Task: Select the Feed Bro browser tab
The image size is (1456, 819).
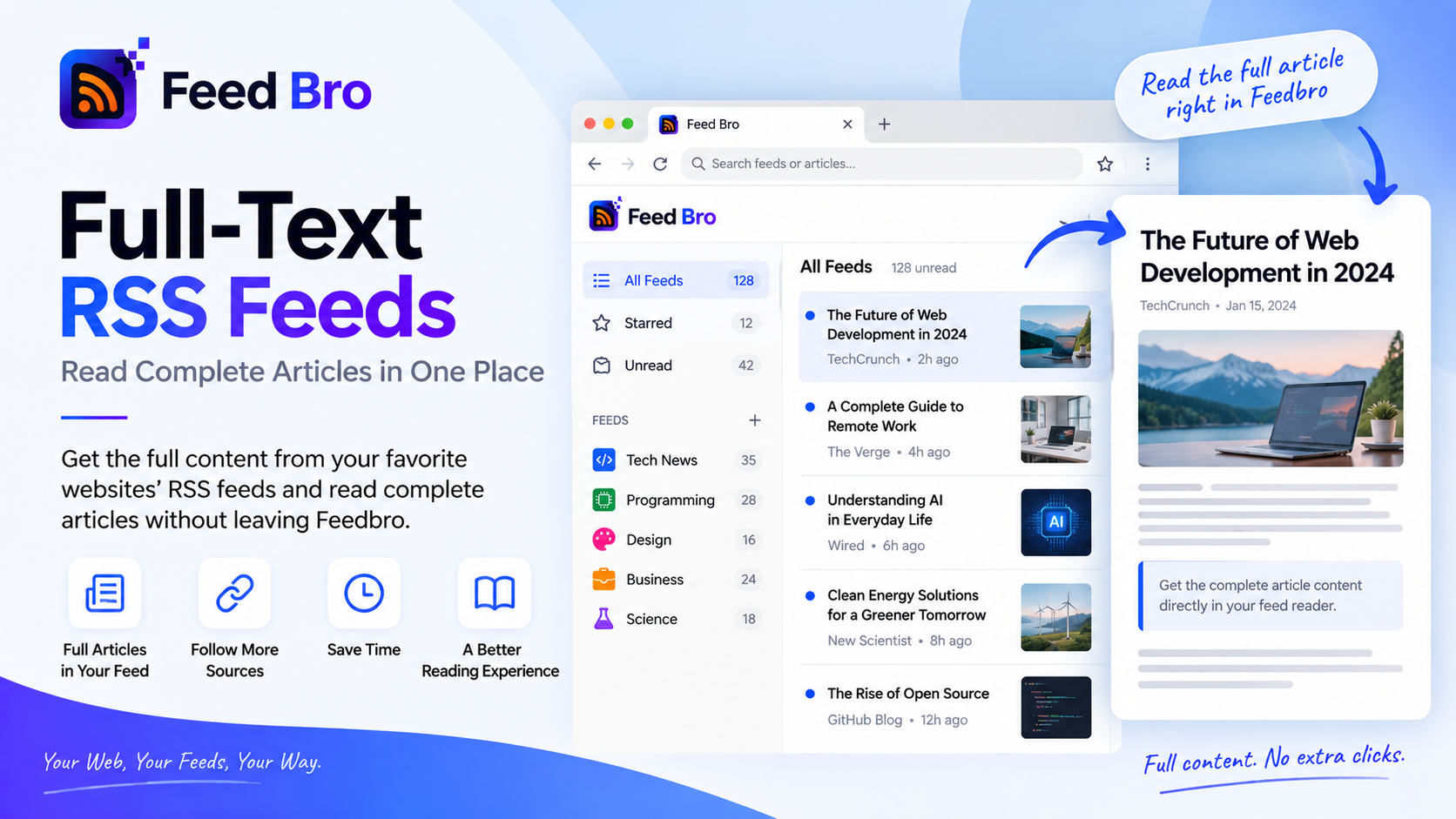Action: (x=756, y=124)
